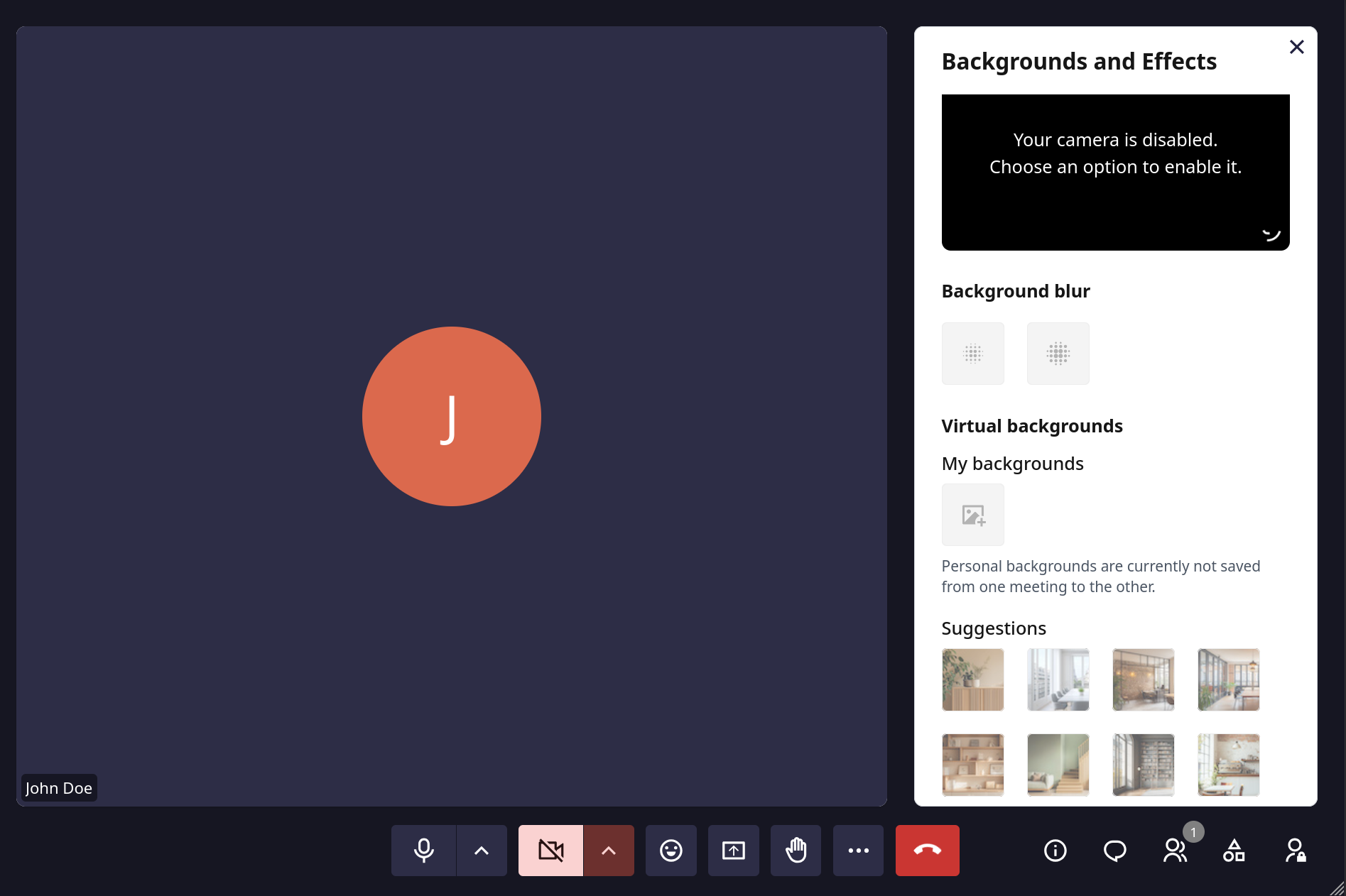Select strong background blur
The image size is (1346, 896).
(1058, 354)
